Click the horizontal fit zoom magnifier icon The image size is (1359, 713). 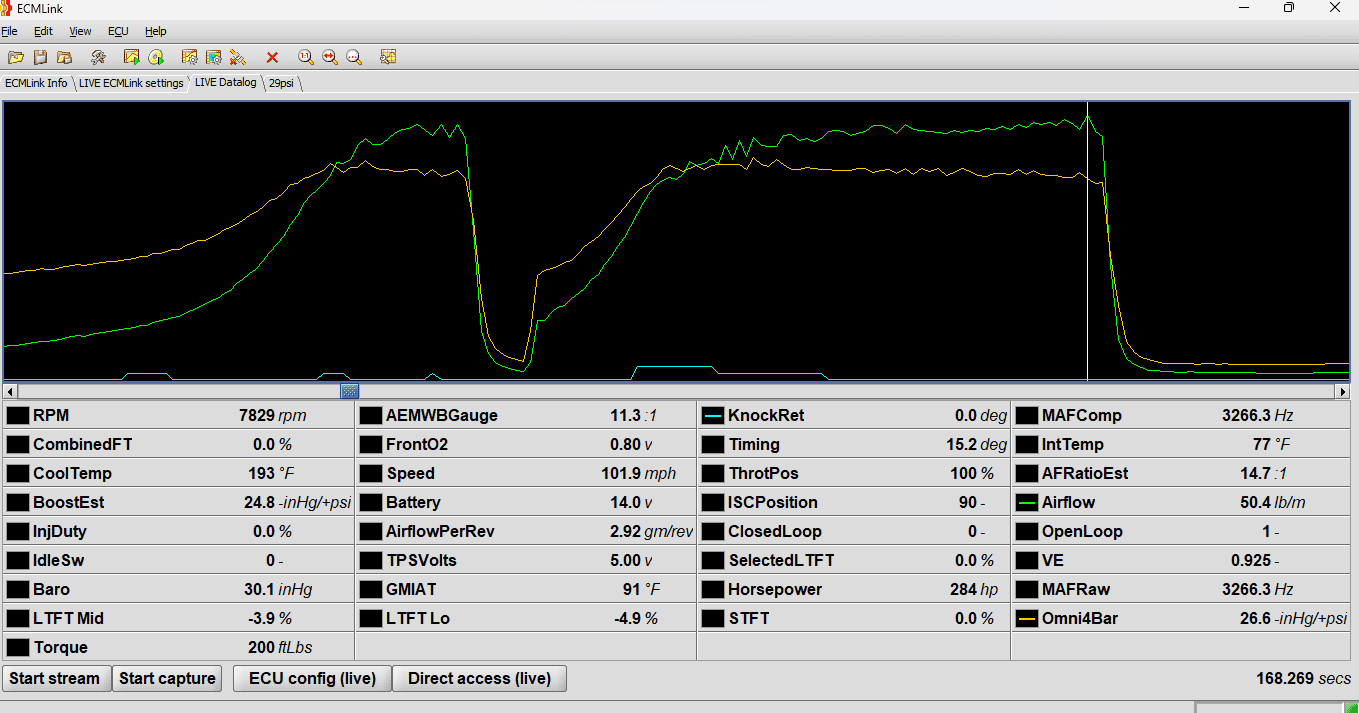[x=330, y=57]
